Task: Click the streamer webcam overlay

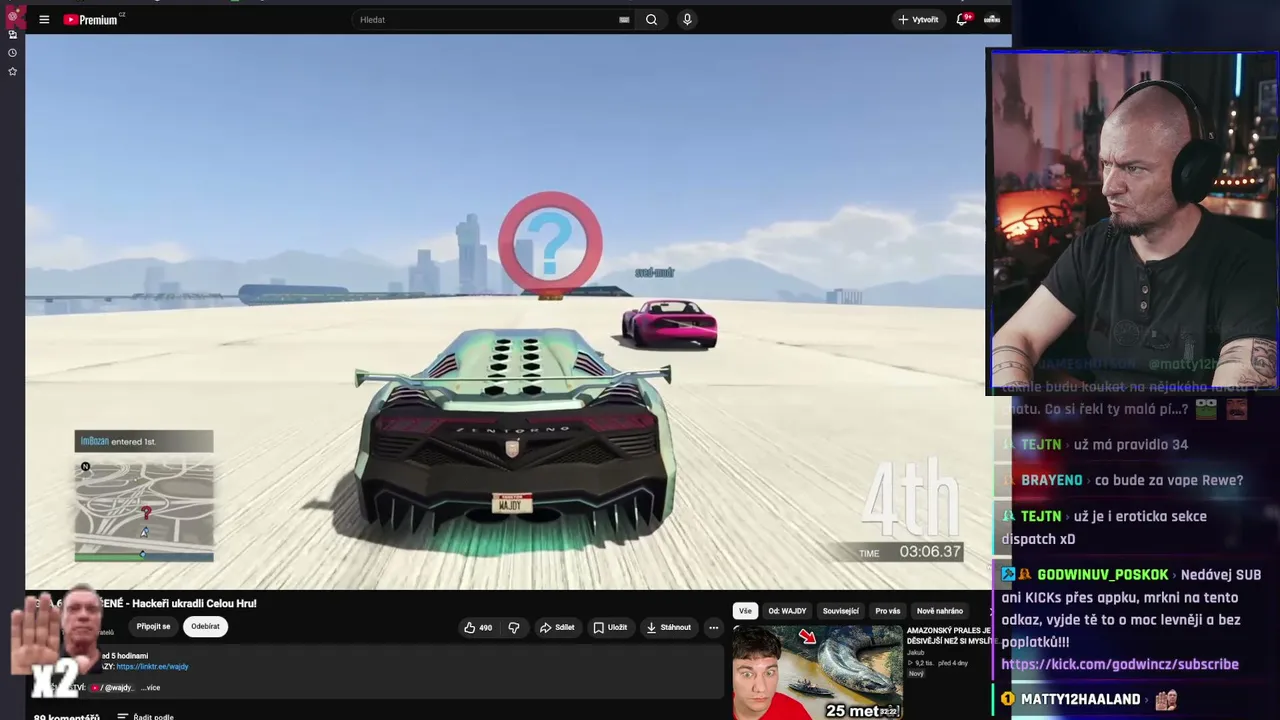Action: [1133, 221]
